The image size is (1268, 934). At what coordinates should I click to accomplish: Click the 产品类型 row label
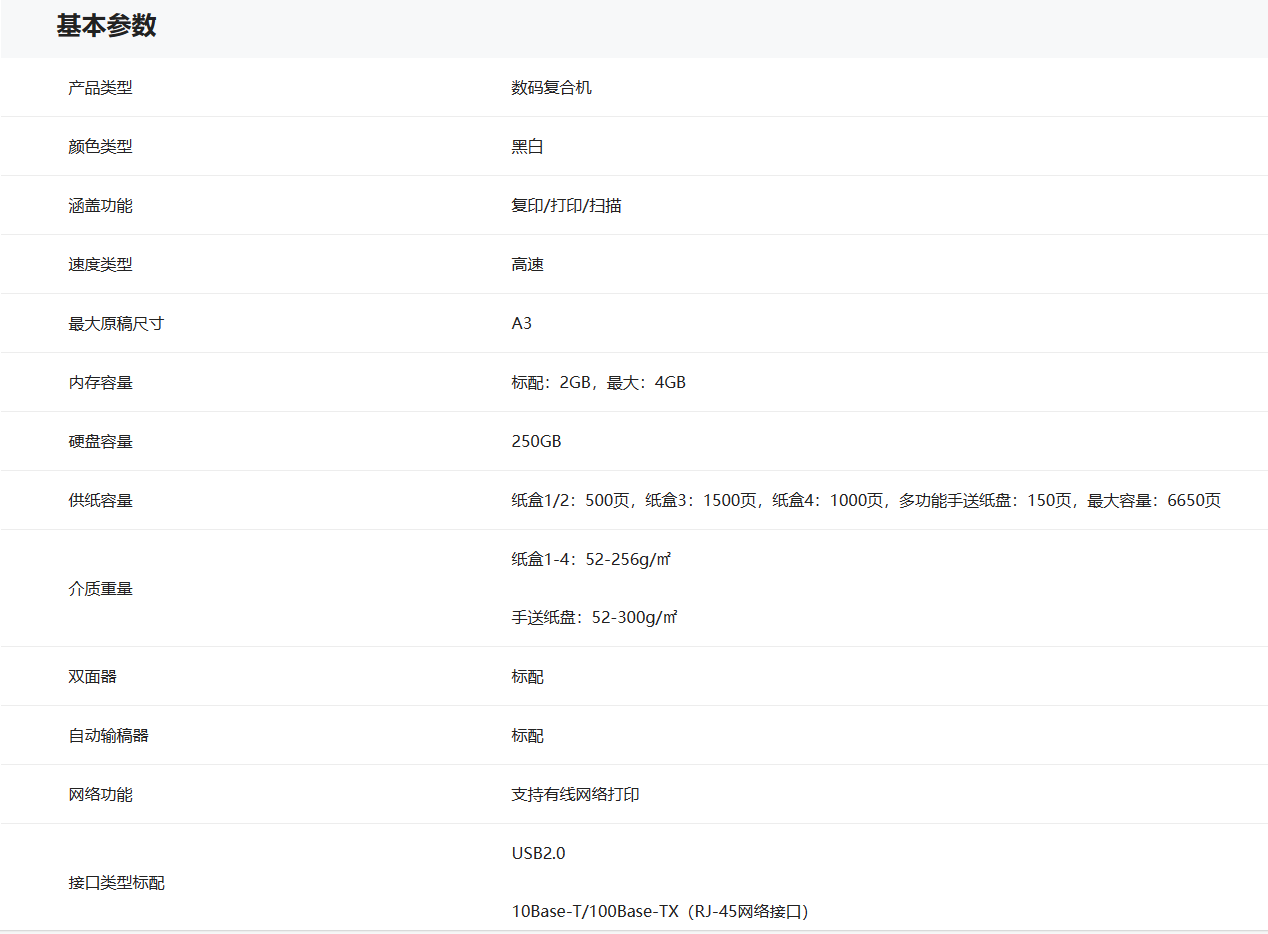coord(100,88)
